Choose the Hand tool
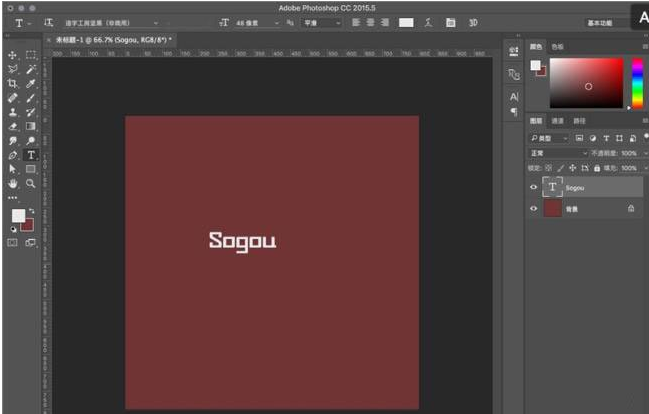 [x=13, y=184]
